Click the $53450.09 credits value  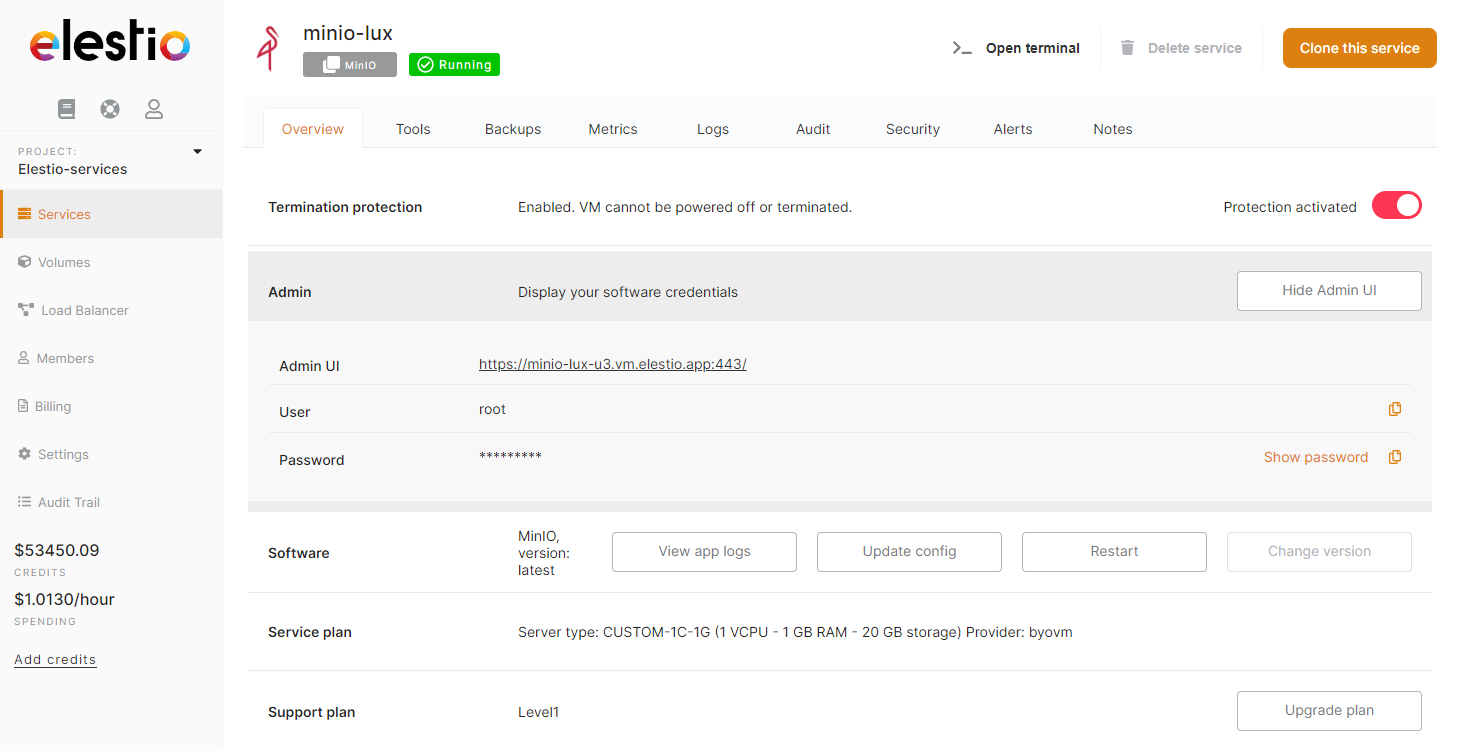pos(57,550)
